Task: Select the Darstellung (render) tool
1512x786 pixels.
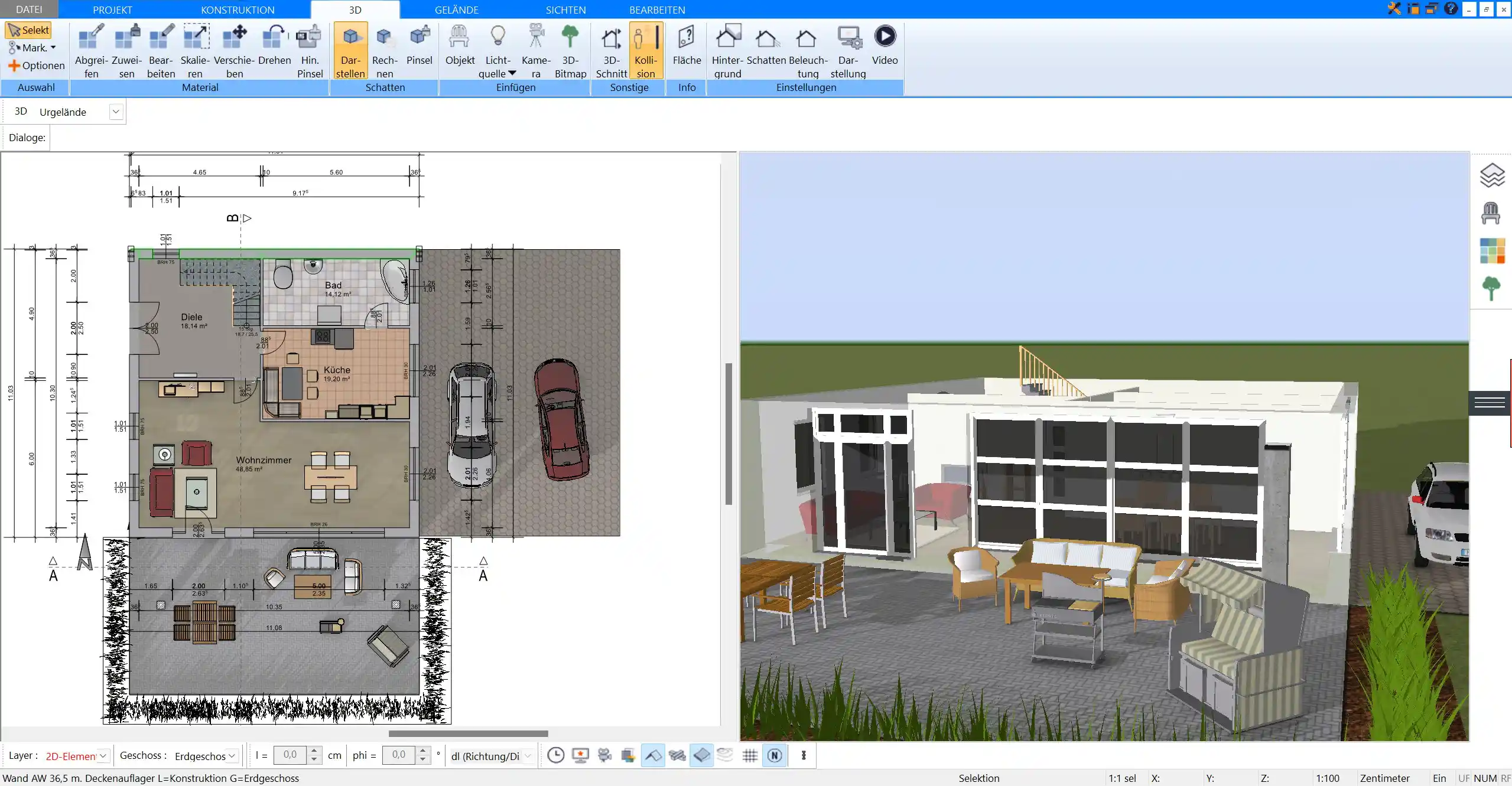Action: (x=848, y=50)
